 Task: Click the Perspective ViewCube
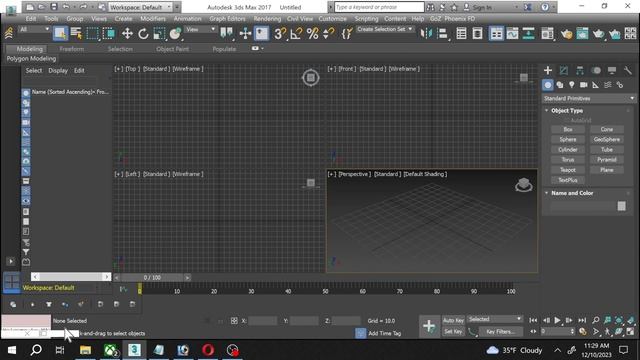[x=524, y=185]
